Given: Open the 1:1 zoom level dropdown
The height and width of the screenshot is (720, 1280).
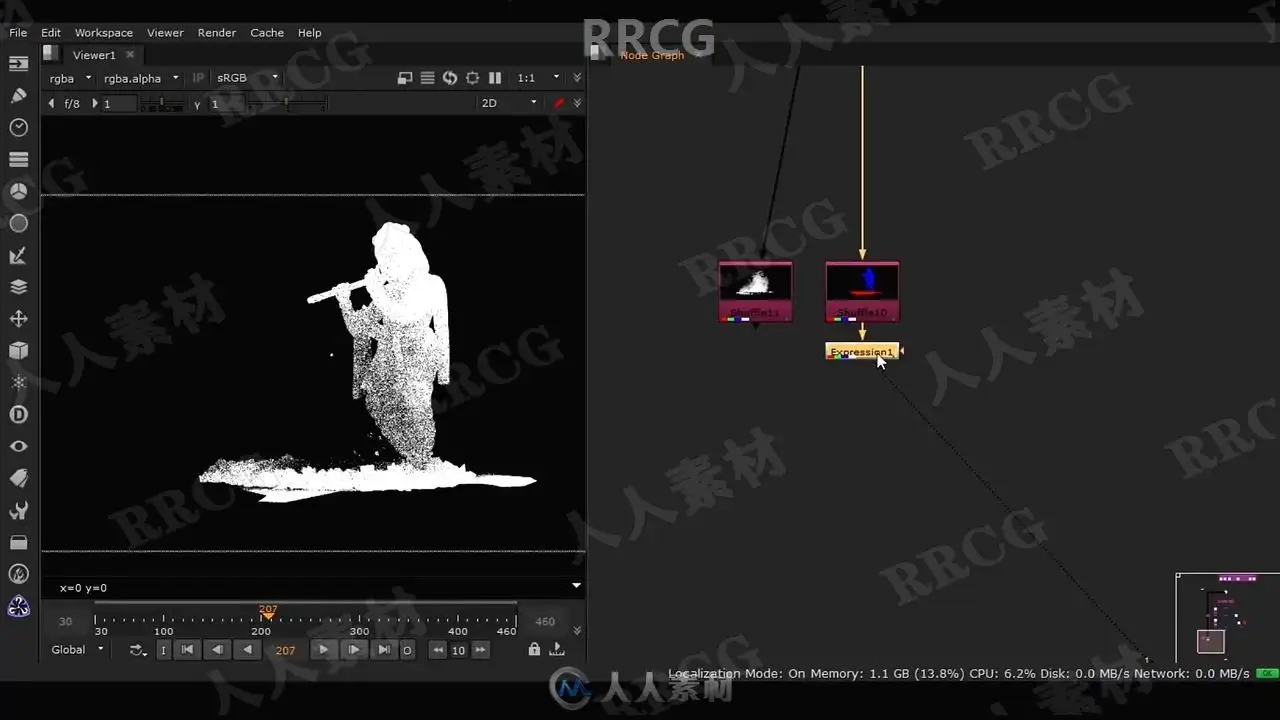Looking at the screenshot, I should point(538,78).
